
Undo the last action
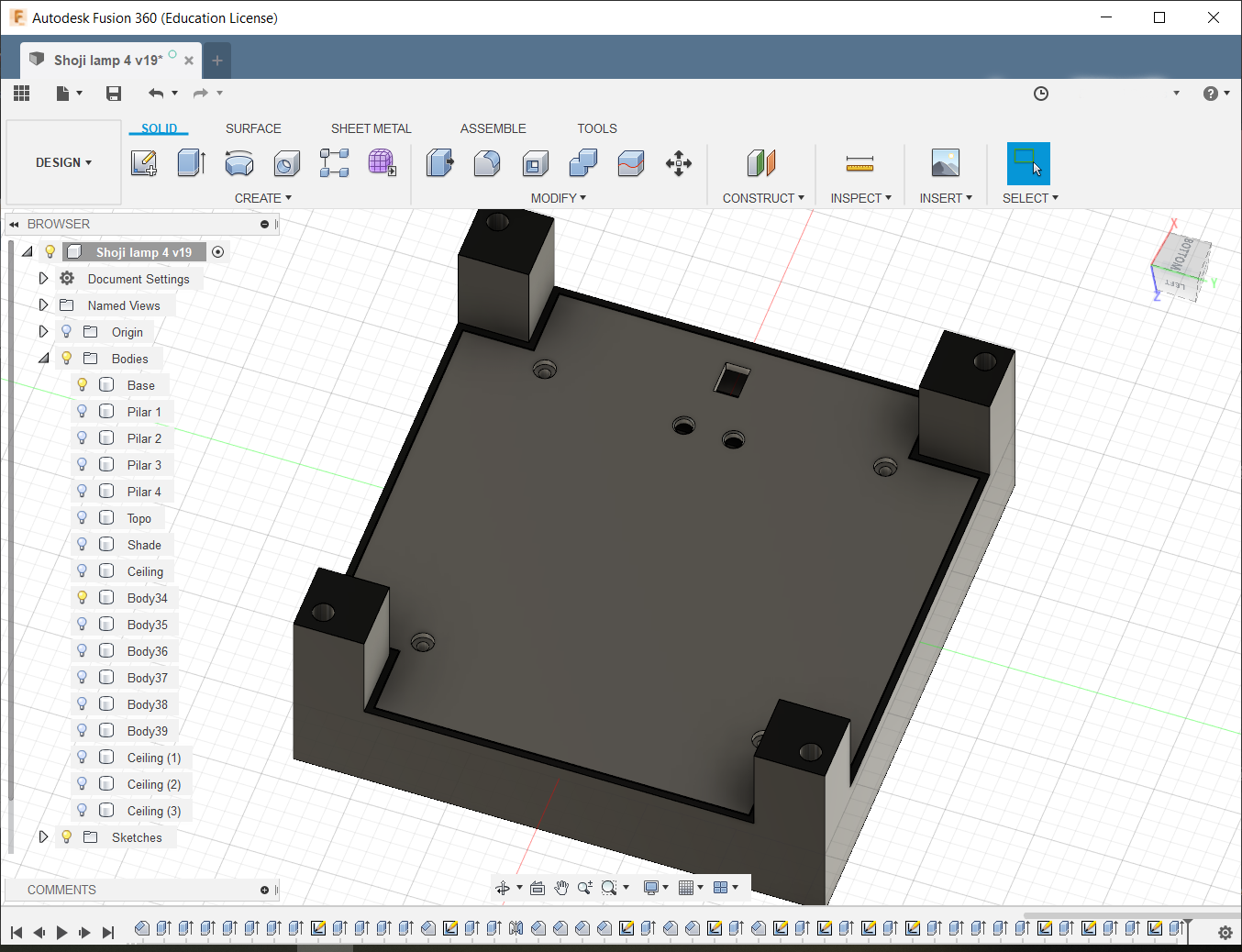[156, 93]
